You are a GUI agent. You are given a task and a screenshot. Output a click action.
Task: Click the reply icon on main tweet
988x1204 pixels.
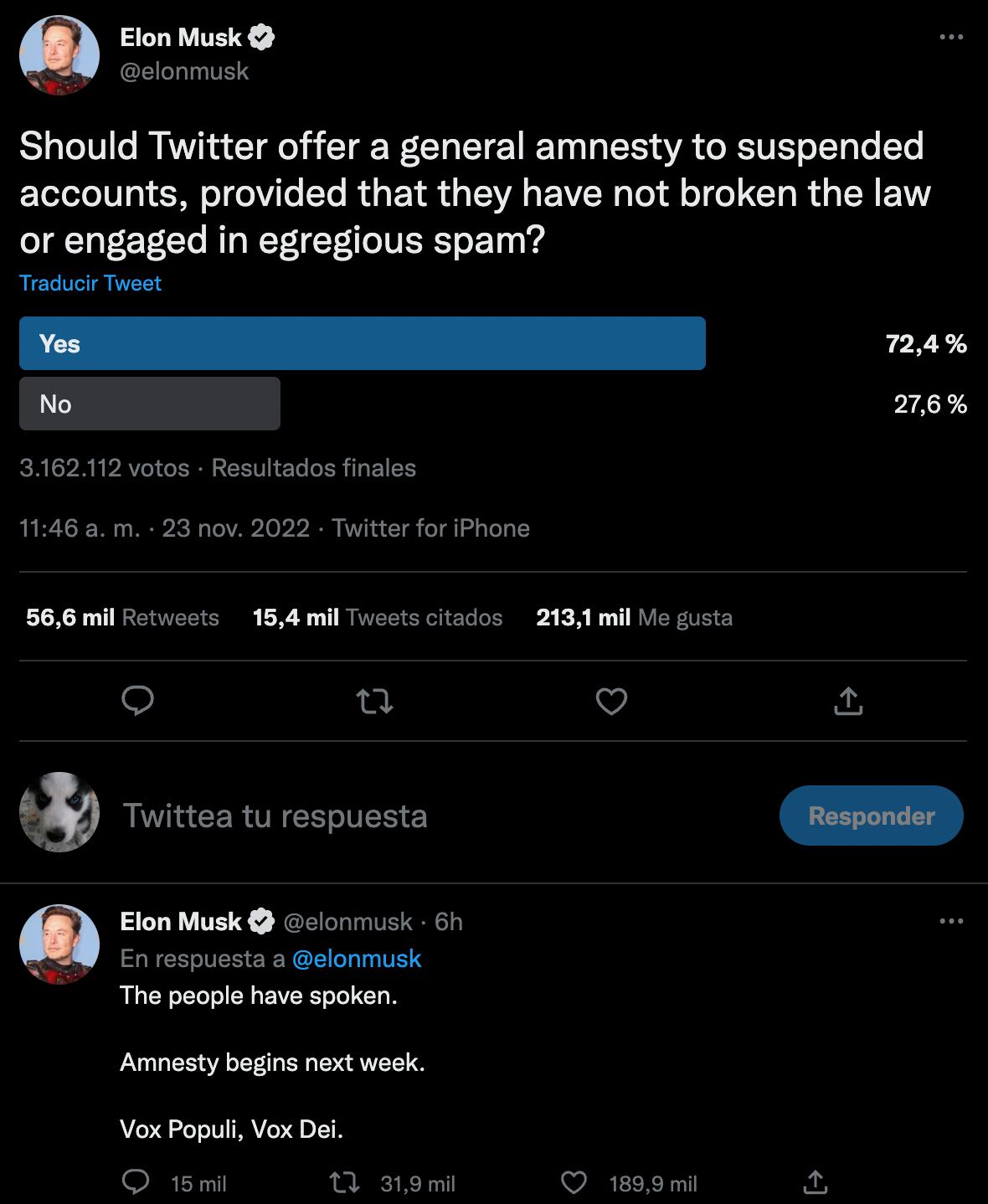click(x=138, y=701)
